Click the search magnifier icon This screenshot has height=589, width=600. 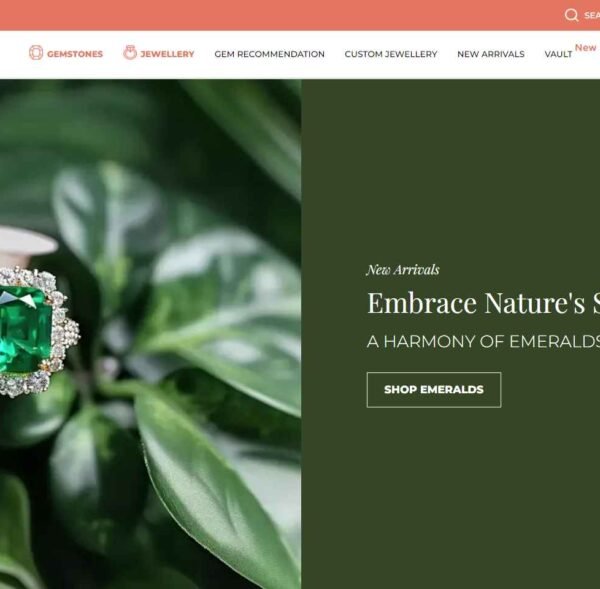click(x=571, y=15)
